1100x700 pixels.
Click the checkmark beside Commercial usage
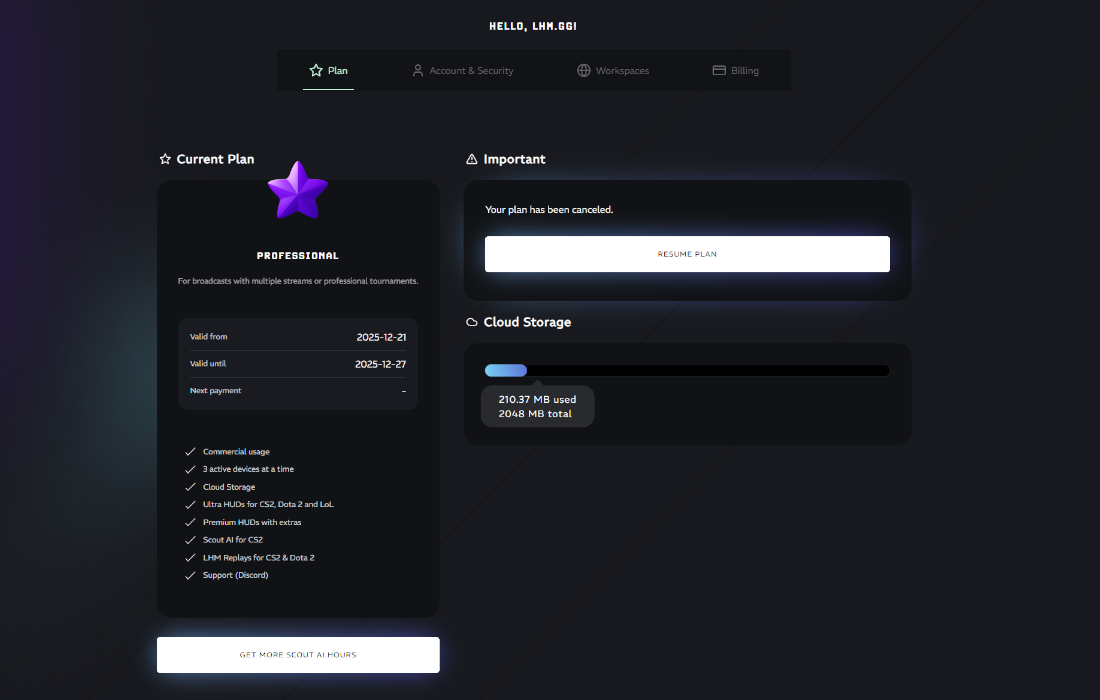pos(190,451)
